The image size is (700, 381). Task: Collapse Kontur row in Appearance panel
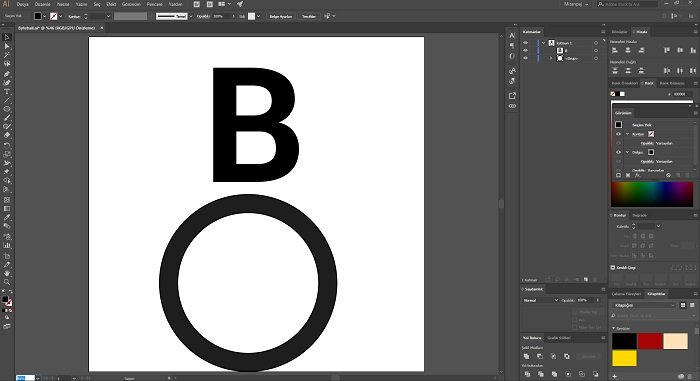(627, 134)
